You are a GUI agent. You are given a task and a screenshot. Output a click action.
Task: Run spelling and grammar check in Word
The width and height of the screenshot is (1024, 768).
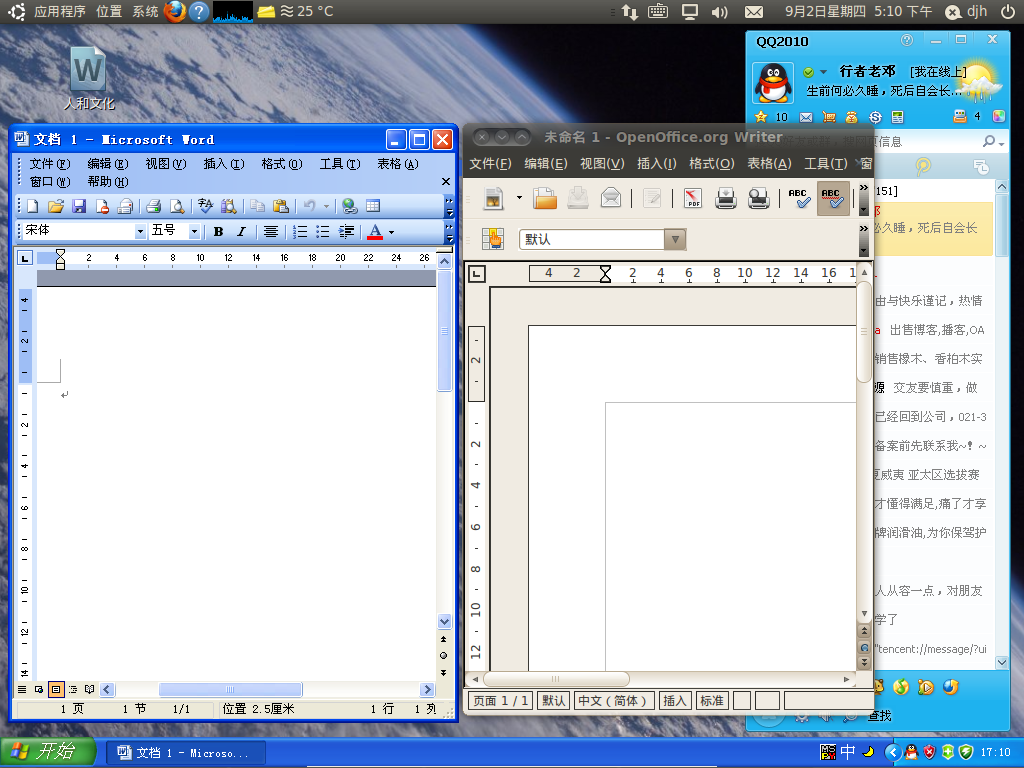pos(205,206)
